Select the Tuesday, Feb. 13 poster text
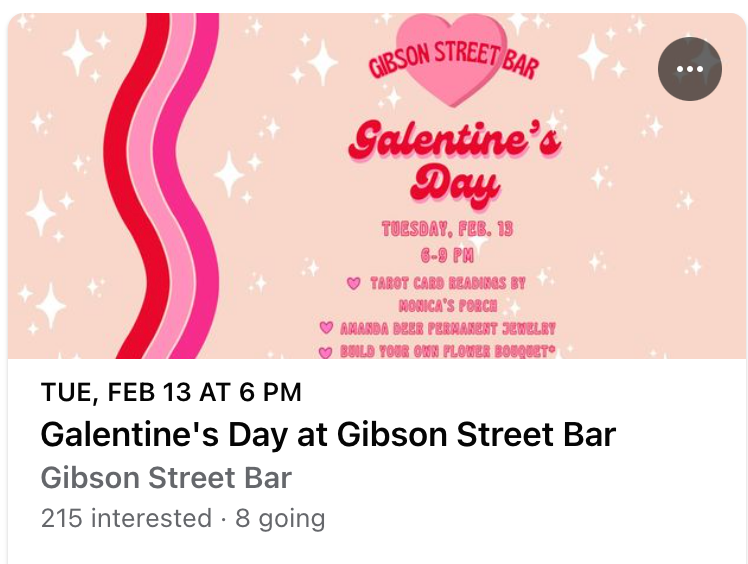Image resolution: width=748 pixels, height=564 pixels. [447, 229]
